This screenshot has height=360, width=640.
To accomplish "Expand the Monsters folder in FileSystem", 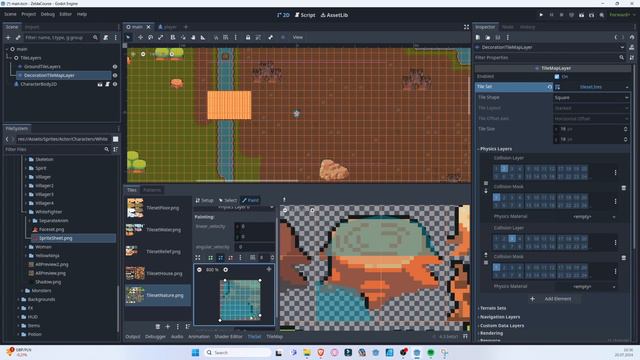I will click(22, 291).
